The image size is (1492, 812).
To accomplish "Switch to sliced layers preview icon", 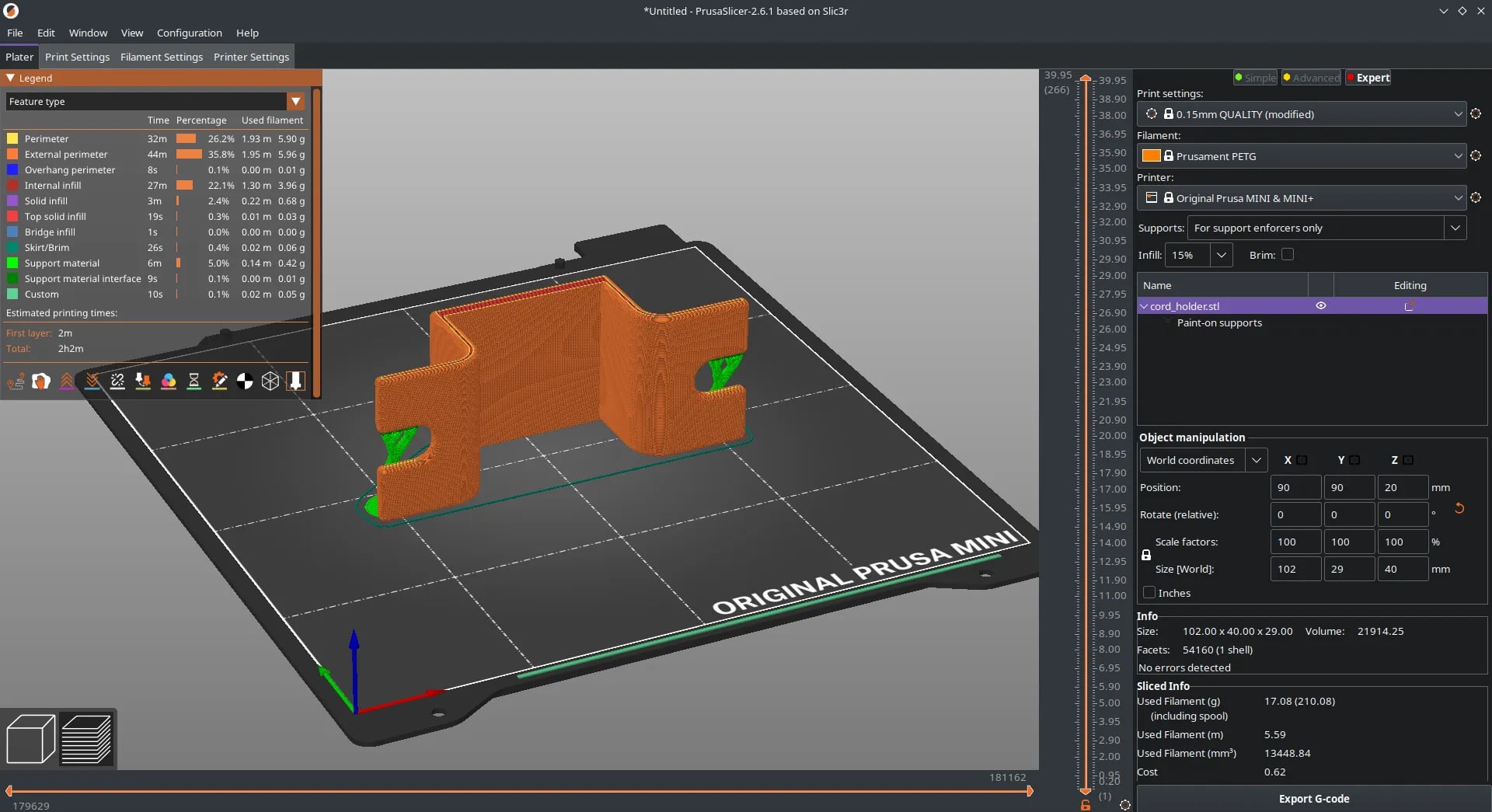I will [x=86, y=739].
